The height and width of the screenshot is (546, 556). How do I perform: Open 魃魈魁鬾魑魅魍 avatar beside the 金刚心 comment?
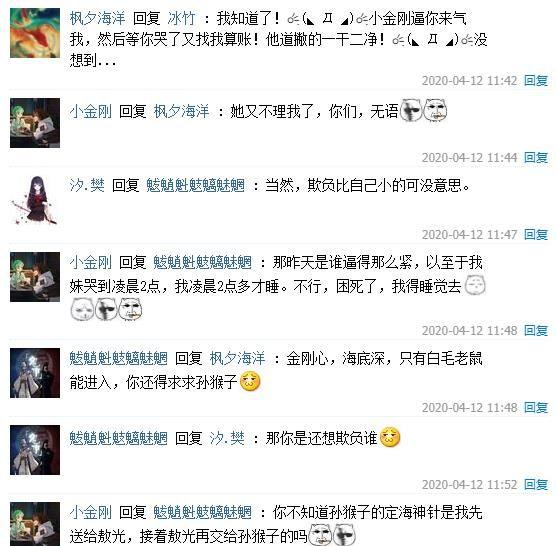[x=35, y=373]
